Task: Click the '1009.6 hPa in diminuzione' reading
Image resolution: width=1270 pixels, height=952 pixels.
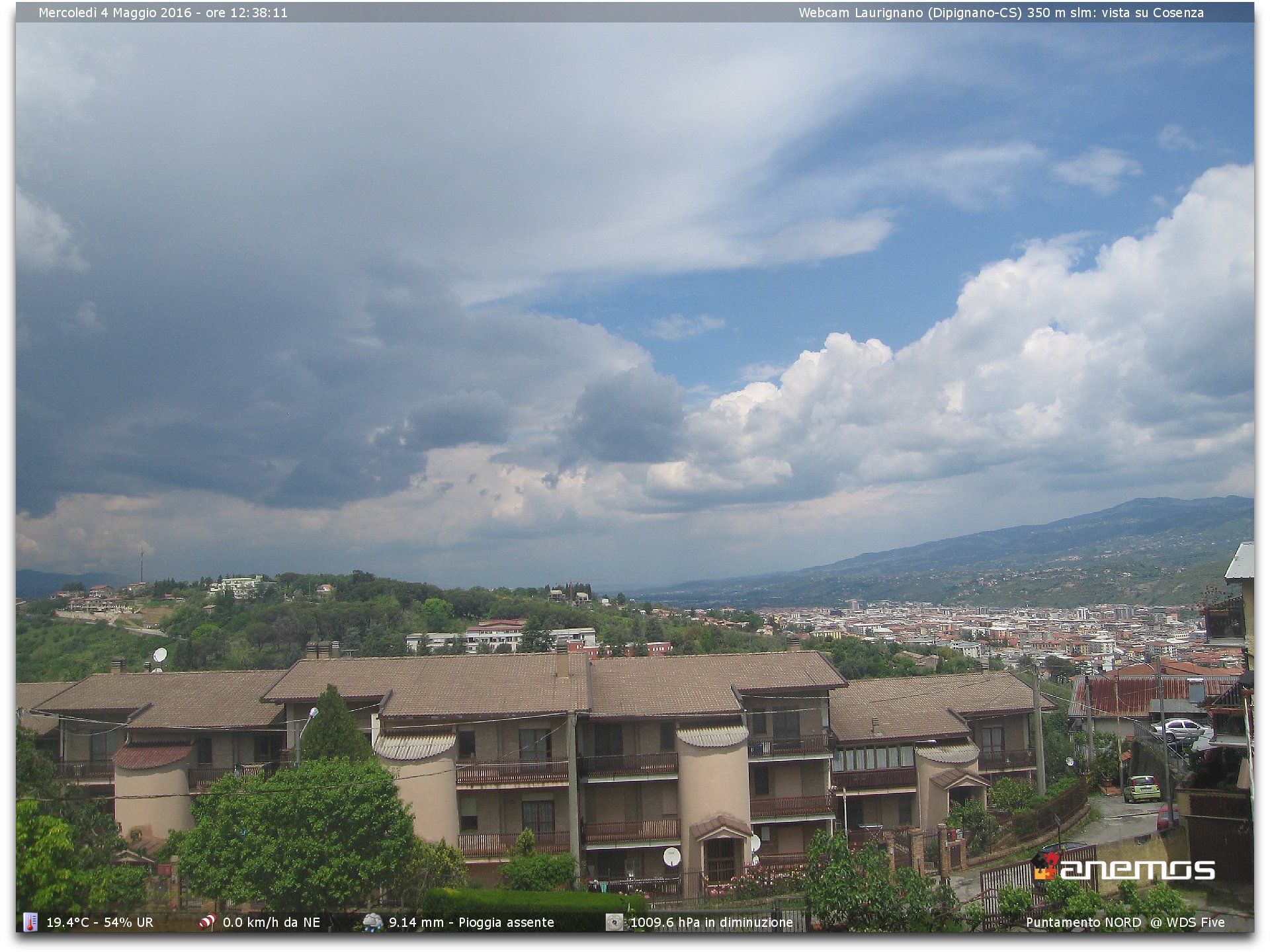Action: pyautogui.click(x=711, y=922)
